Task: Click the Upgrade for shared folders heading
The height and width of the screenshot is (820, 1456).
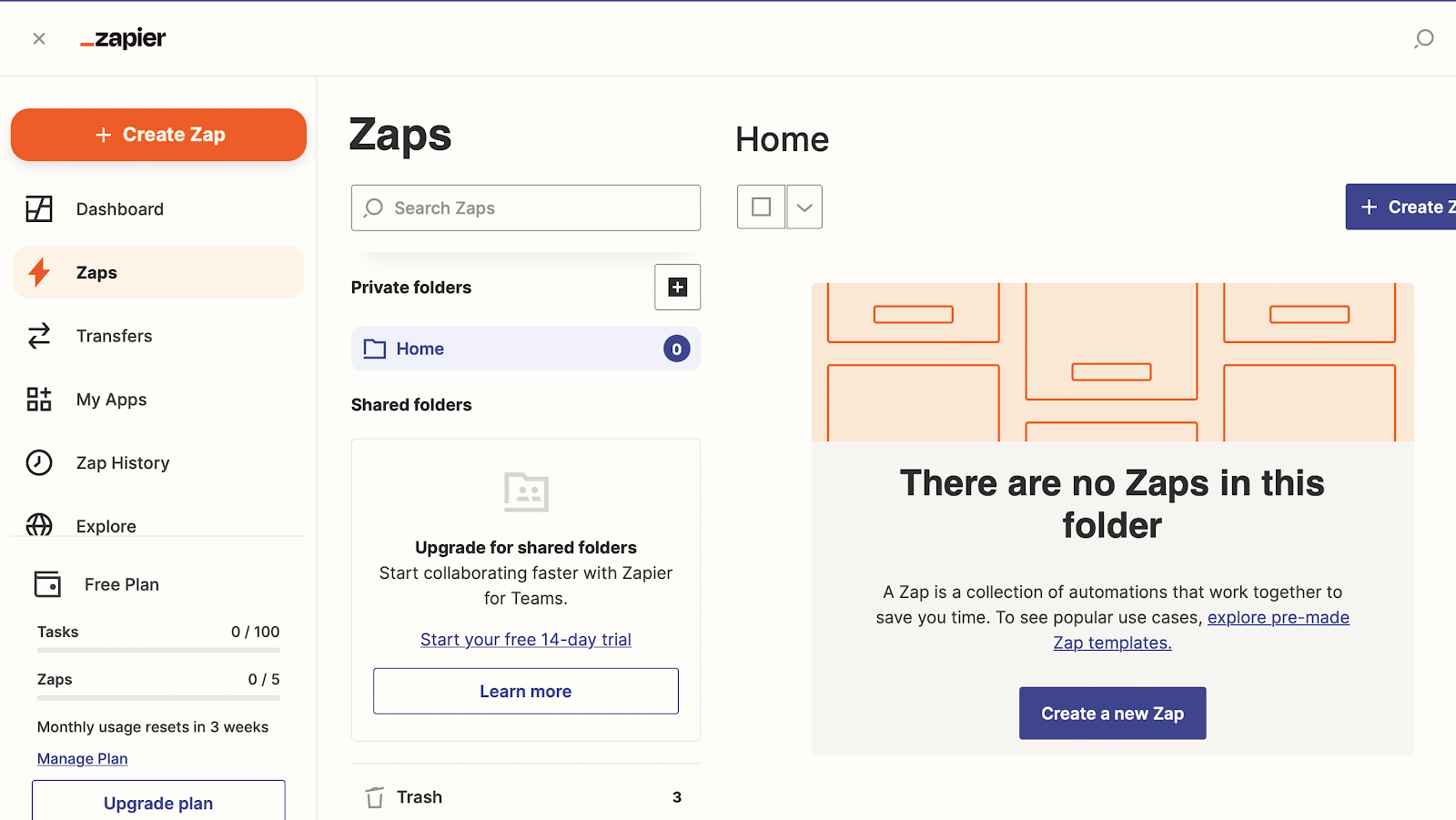Action: (526, 547)
